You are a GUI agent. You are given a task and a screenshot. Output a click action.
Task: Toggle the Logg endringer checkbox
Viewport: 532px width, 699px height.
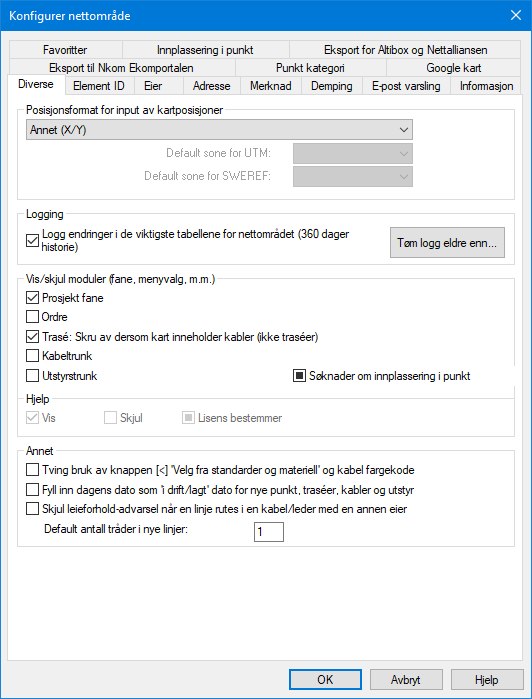pyautogui.click(x=32, y=241)
